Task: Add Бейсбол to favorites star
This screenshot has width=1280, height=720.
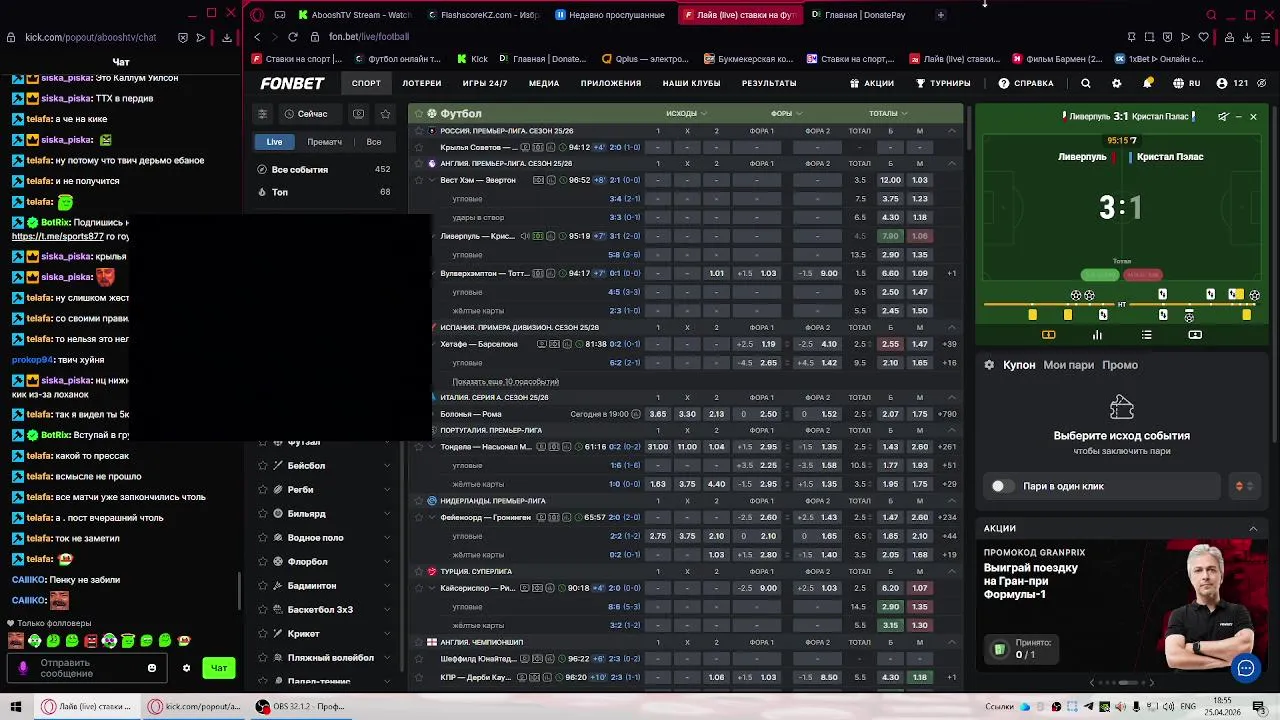Action: point(263,466)
